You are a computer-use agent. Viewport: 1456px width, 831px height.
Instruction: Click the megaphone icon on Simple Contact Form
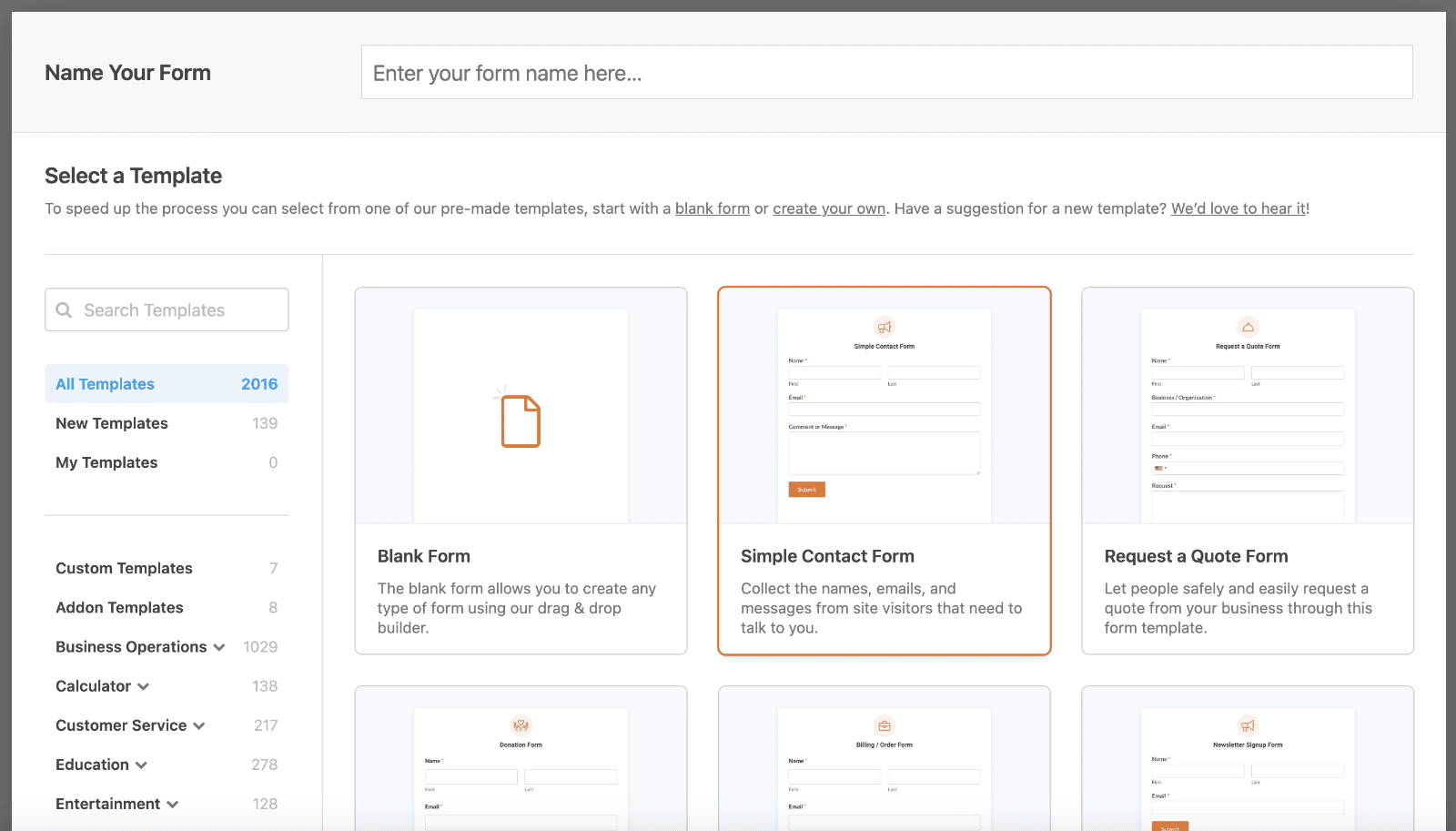(884, 328)
